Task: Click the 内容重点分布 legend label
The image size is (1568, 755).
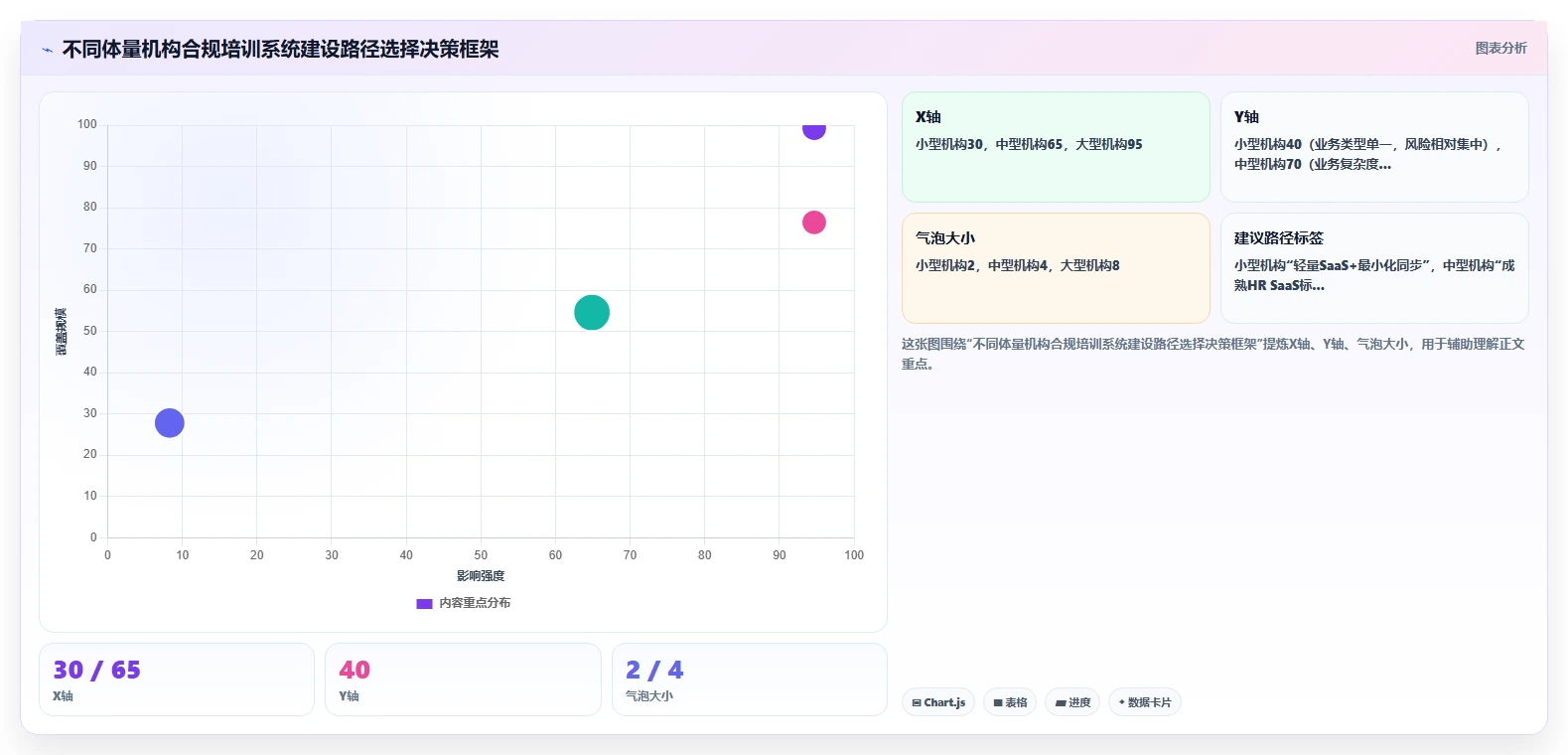Action: tap(475, 603)
